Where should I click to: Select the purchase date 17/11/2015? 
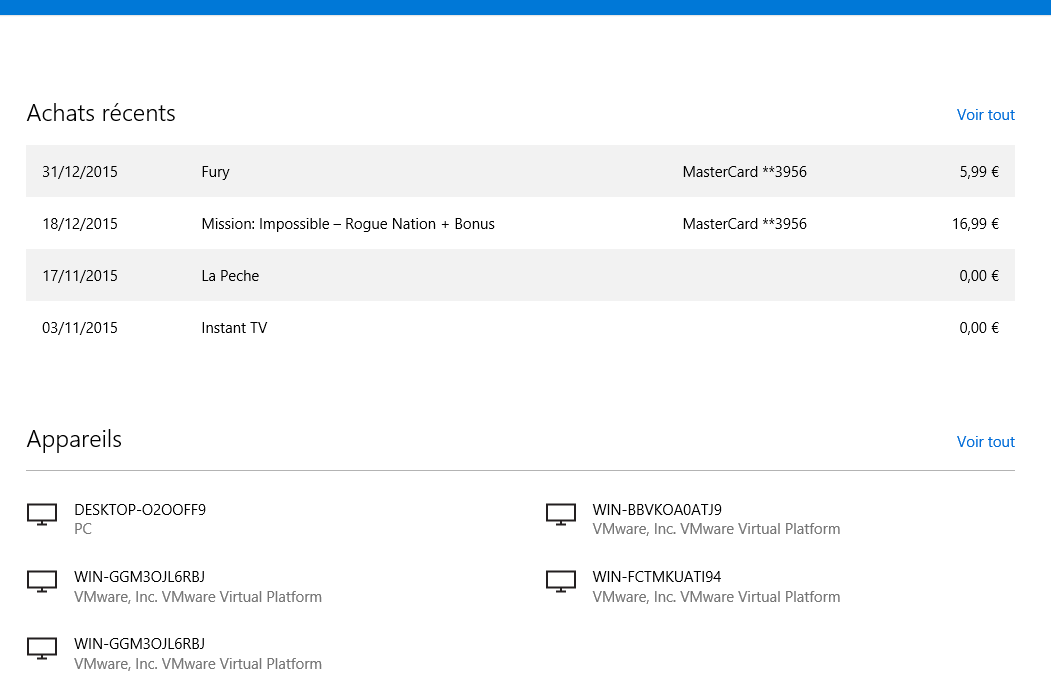point(80,275)
